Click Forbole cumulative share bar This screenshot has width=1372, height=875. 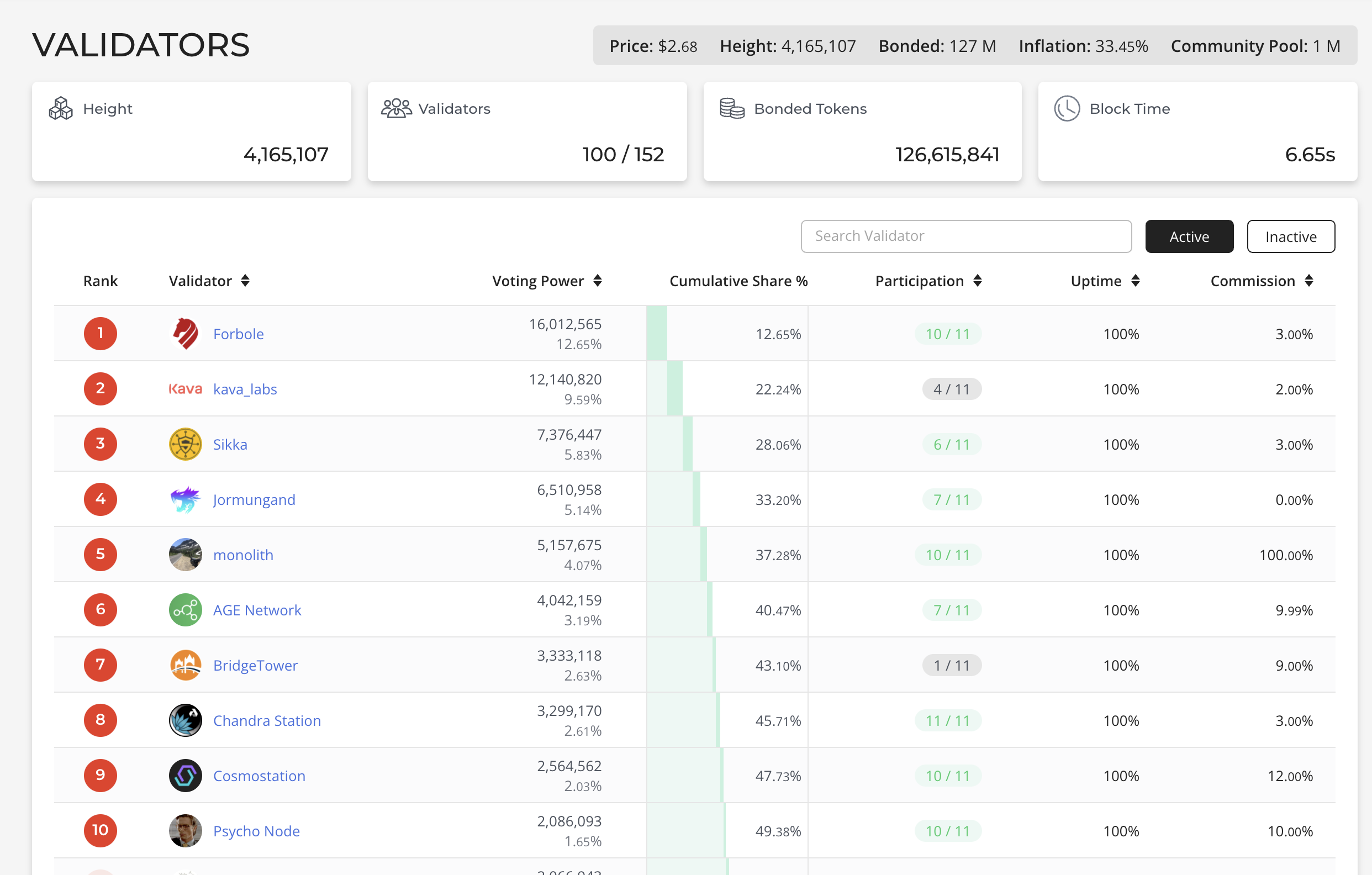click(x=656, y=334)
